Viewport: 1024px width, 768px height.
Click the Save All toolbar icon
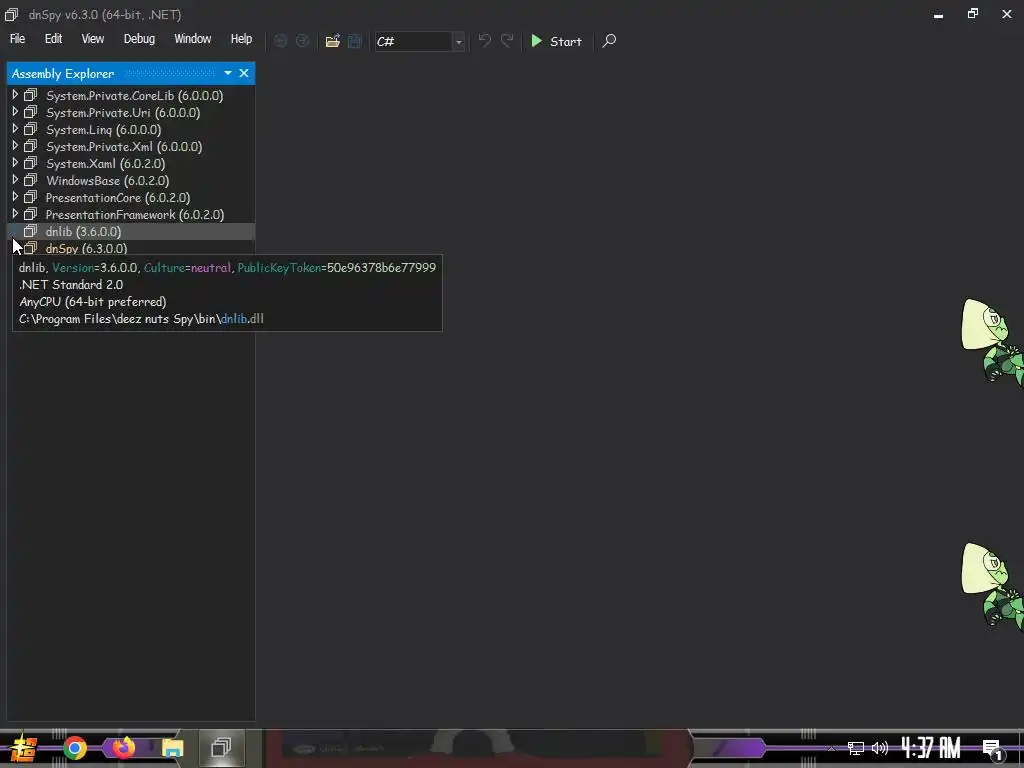[x=355, y=41]
